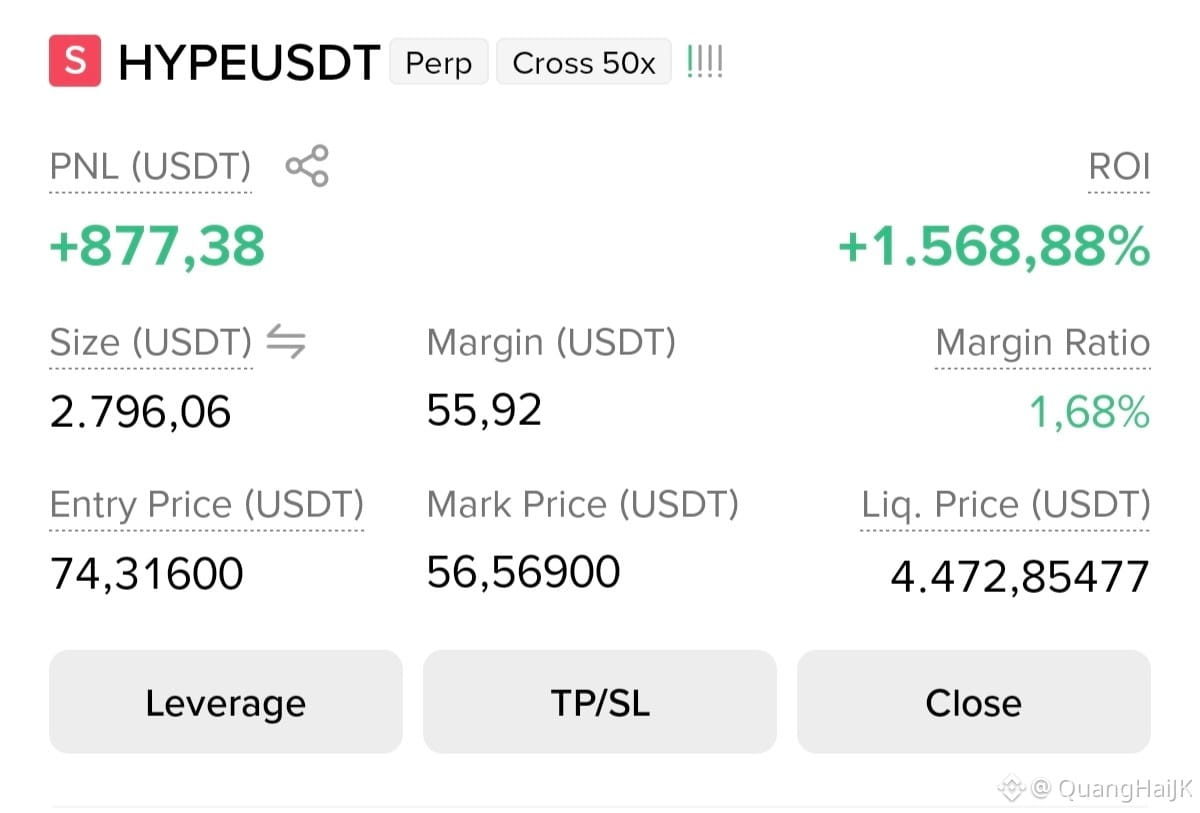
Task: Tap the Perp contract type tag
Action: point(439,63)
